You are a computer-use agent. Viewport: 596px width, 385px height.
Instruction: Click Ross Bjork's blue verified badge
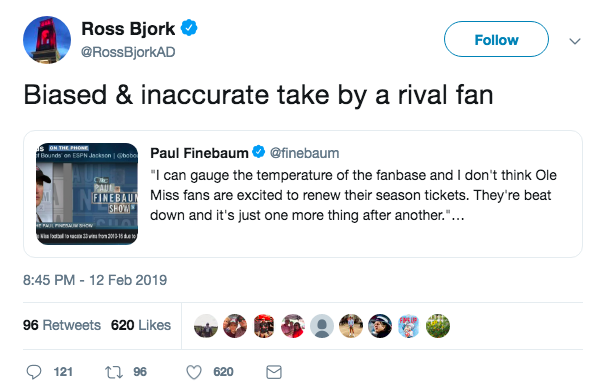click(189, 28)
